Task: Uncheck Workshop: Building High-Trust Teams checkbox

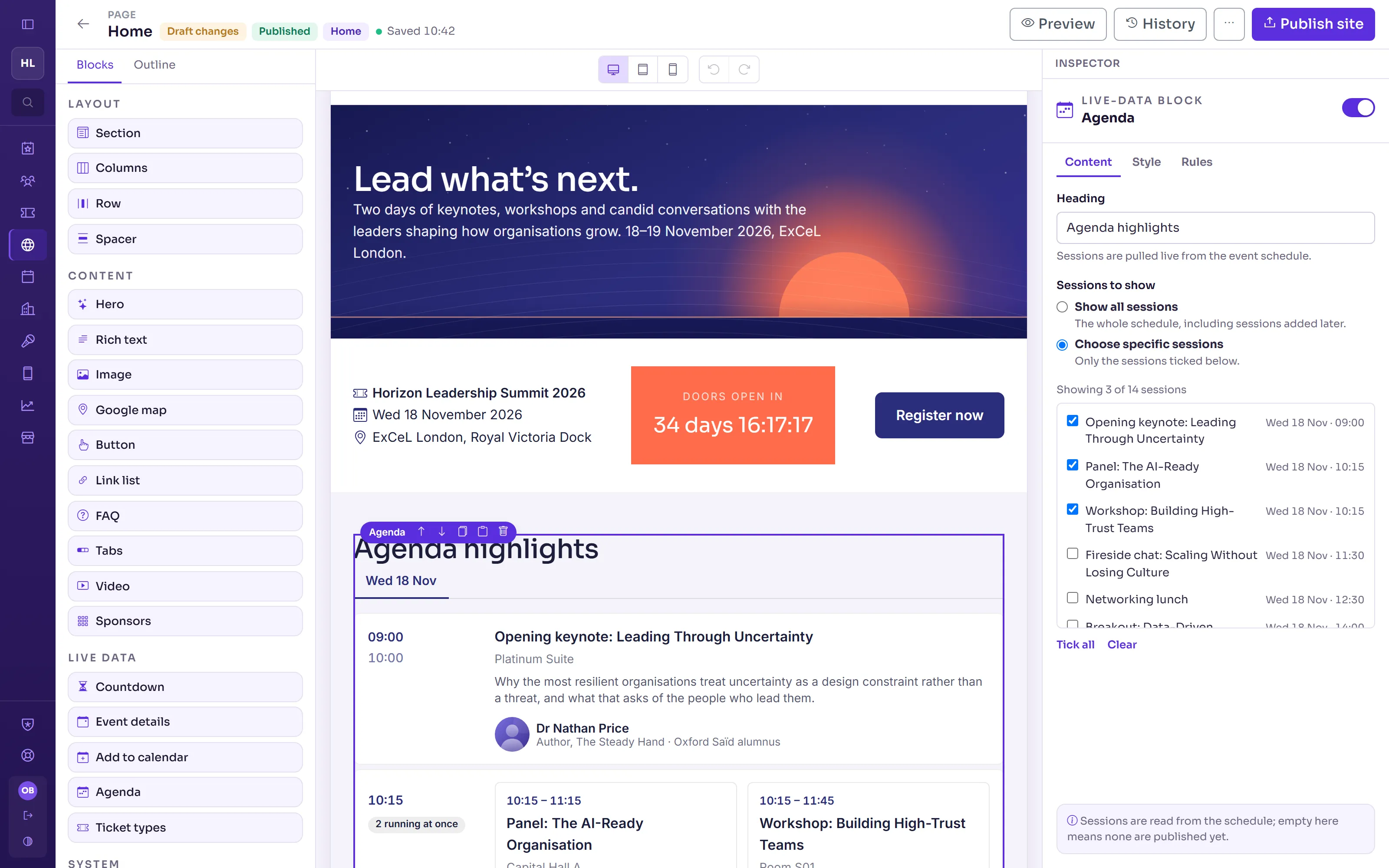Action: tap(1072, 510)
